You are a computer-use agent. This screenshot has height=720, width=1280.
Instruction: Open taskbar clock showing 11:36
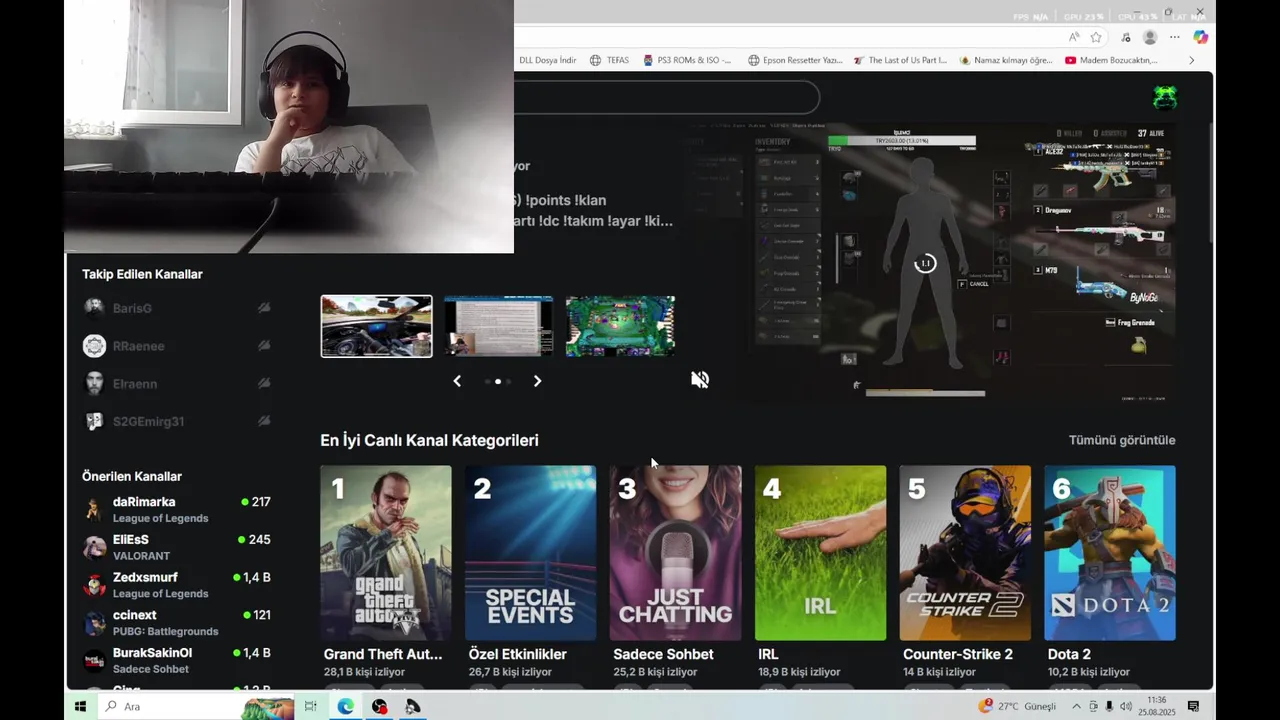(x=1158, y=706)
